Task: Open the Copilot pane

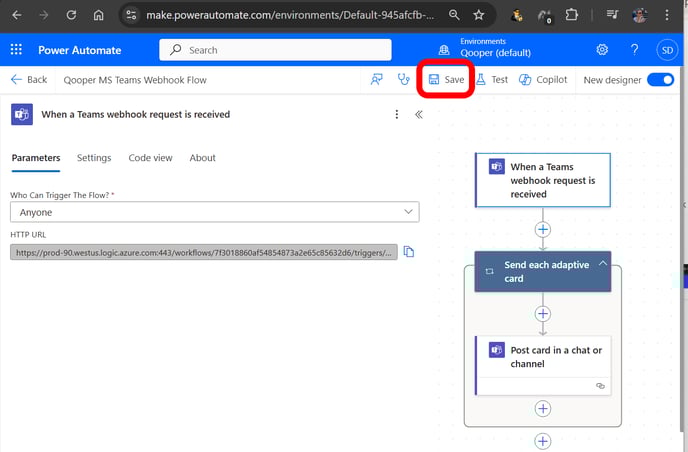Action: (x=543, y=79)
